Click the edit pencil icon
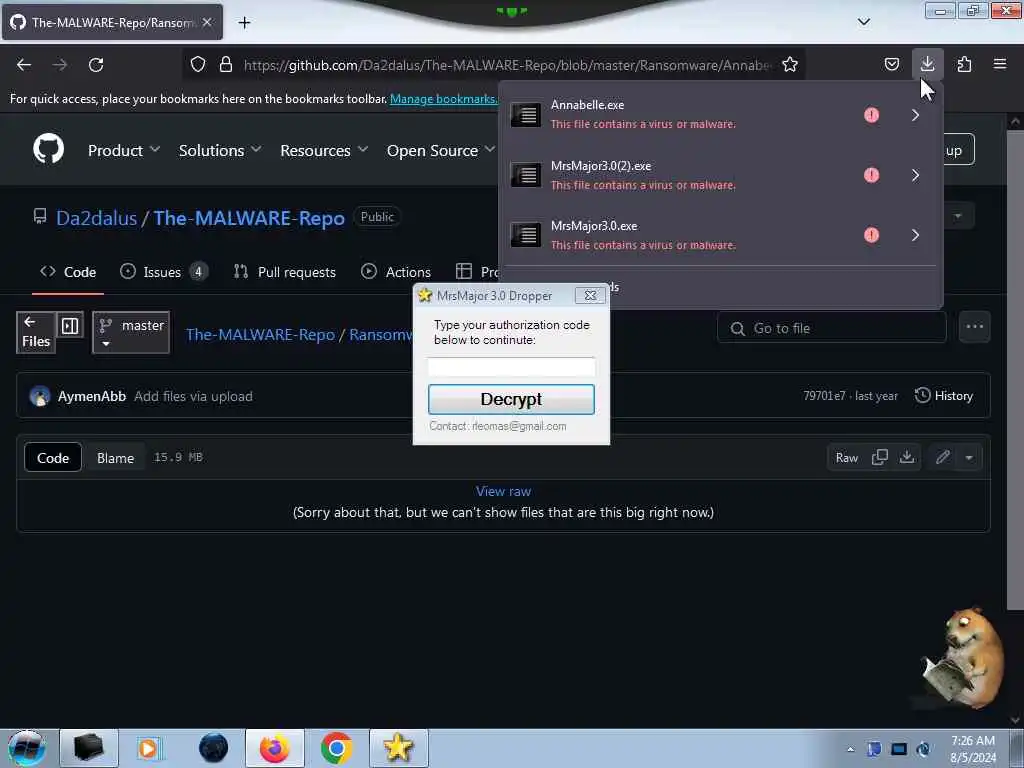 942,457
